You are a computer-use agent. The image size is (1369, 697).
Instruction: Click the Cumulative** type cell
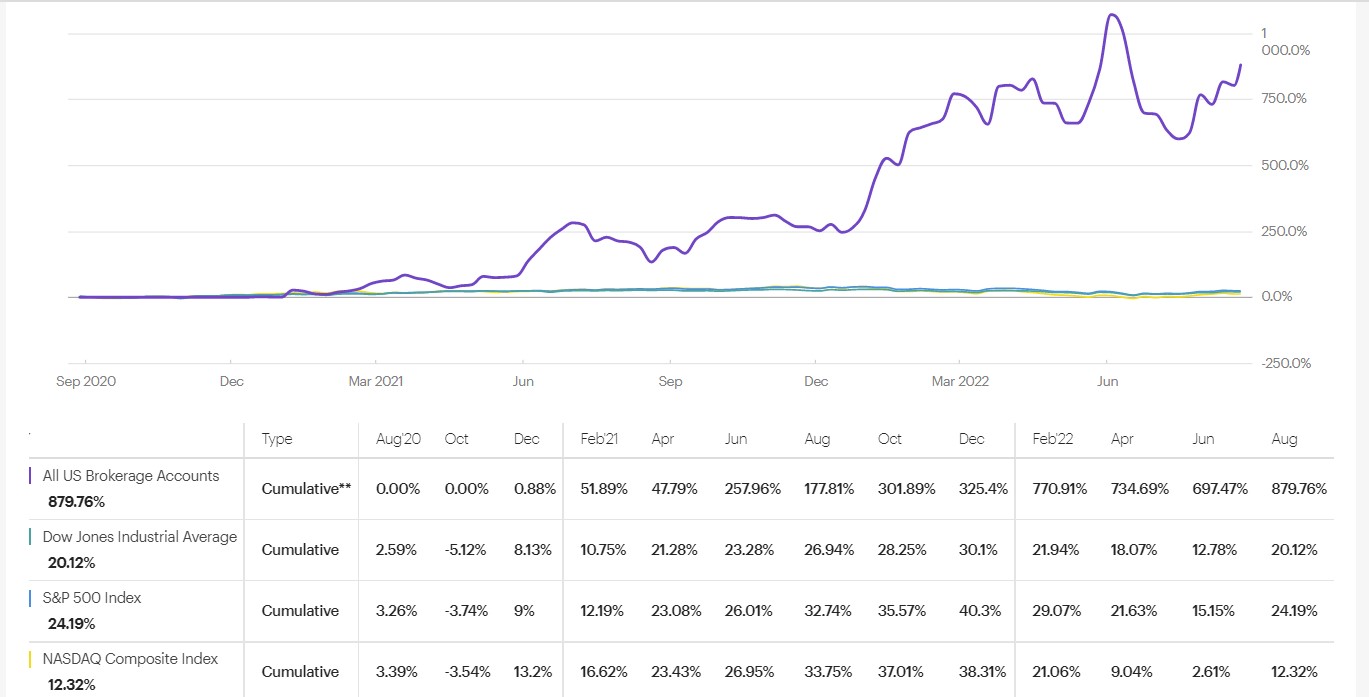point(306,489)
